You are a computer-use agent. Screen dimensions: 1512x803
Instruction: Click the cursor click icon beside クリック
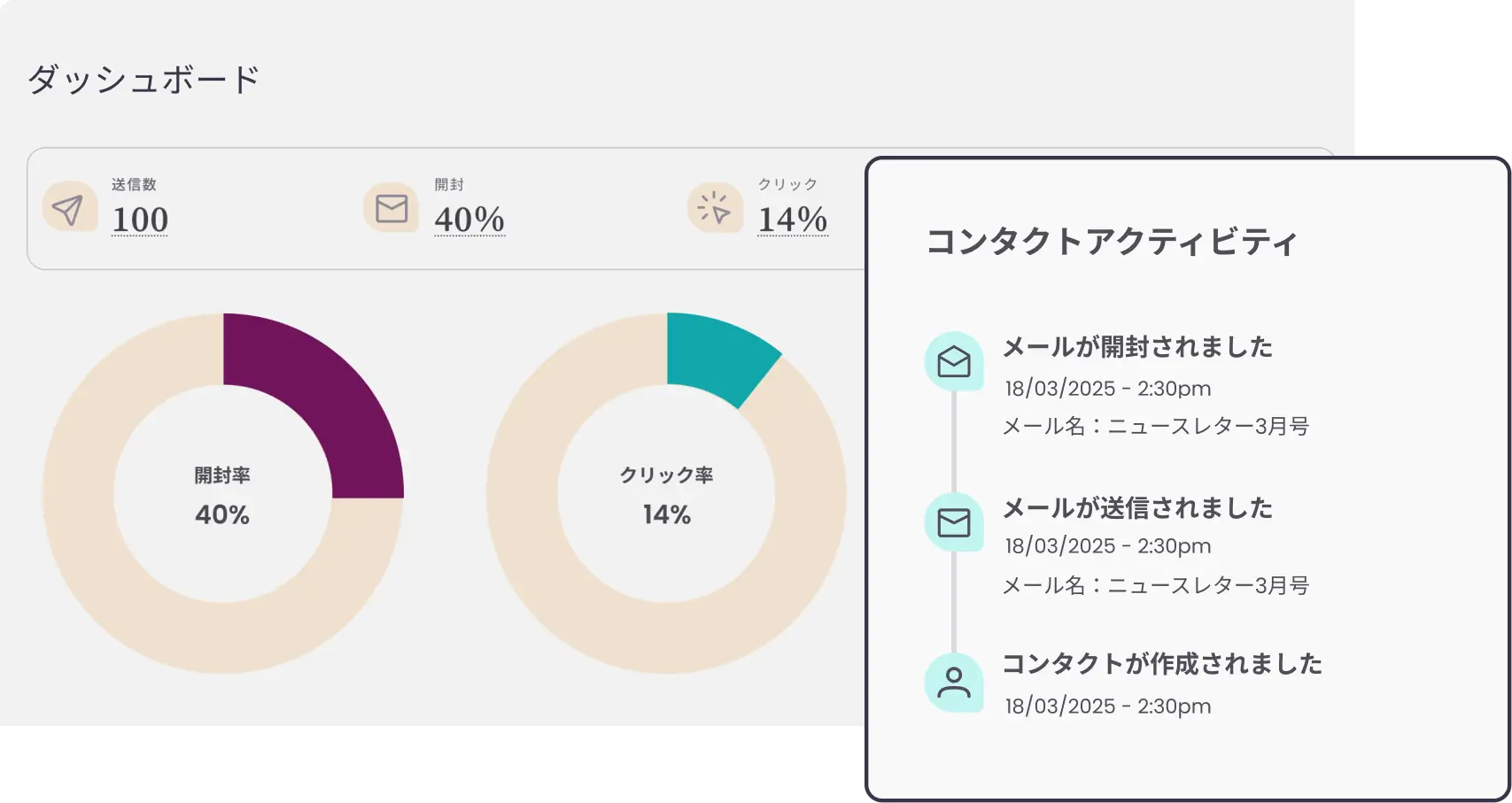click(x=714, y=209)
